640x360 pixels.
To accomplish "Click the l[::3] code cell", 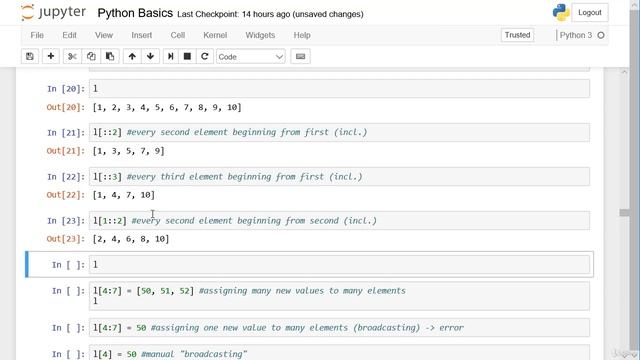I will [x=339, y=176].
